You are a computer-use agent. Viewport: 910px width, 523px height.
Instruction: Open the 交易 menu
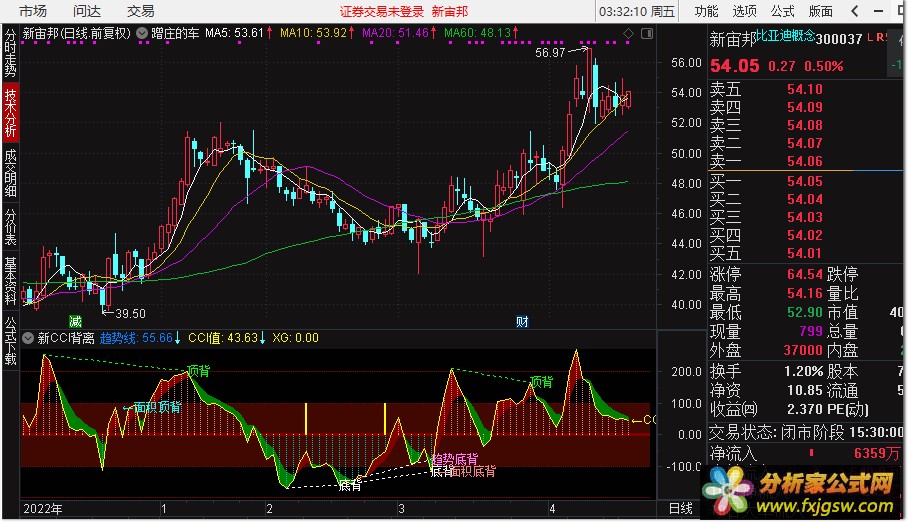point(140,11)
